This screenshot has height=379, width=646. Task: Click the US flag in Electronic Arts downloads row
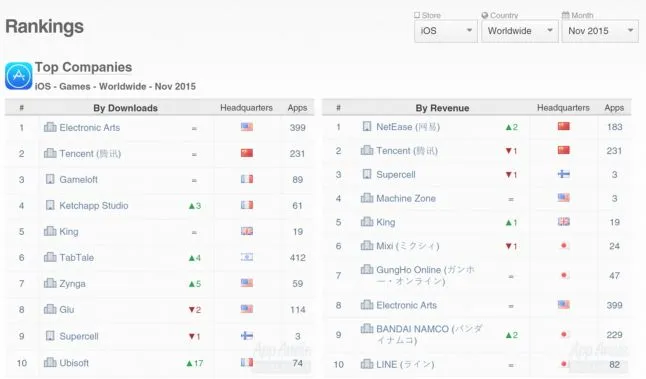pyautogui.click(x=247, y=127)
